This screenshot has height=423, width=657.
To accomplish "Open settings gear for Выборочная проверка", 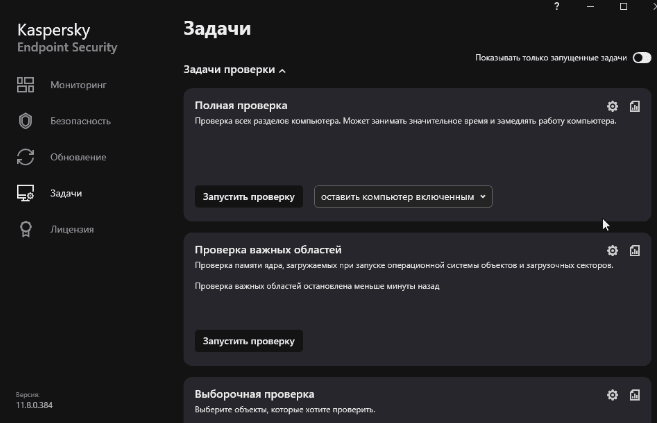I will click(x=612, y=395).
